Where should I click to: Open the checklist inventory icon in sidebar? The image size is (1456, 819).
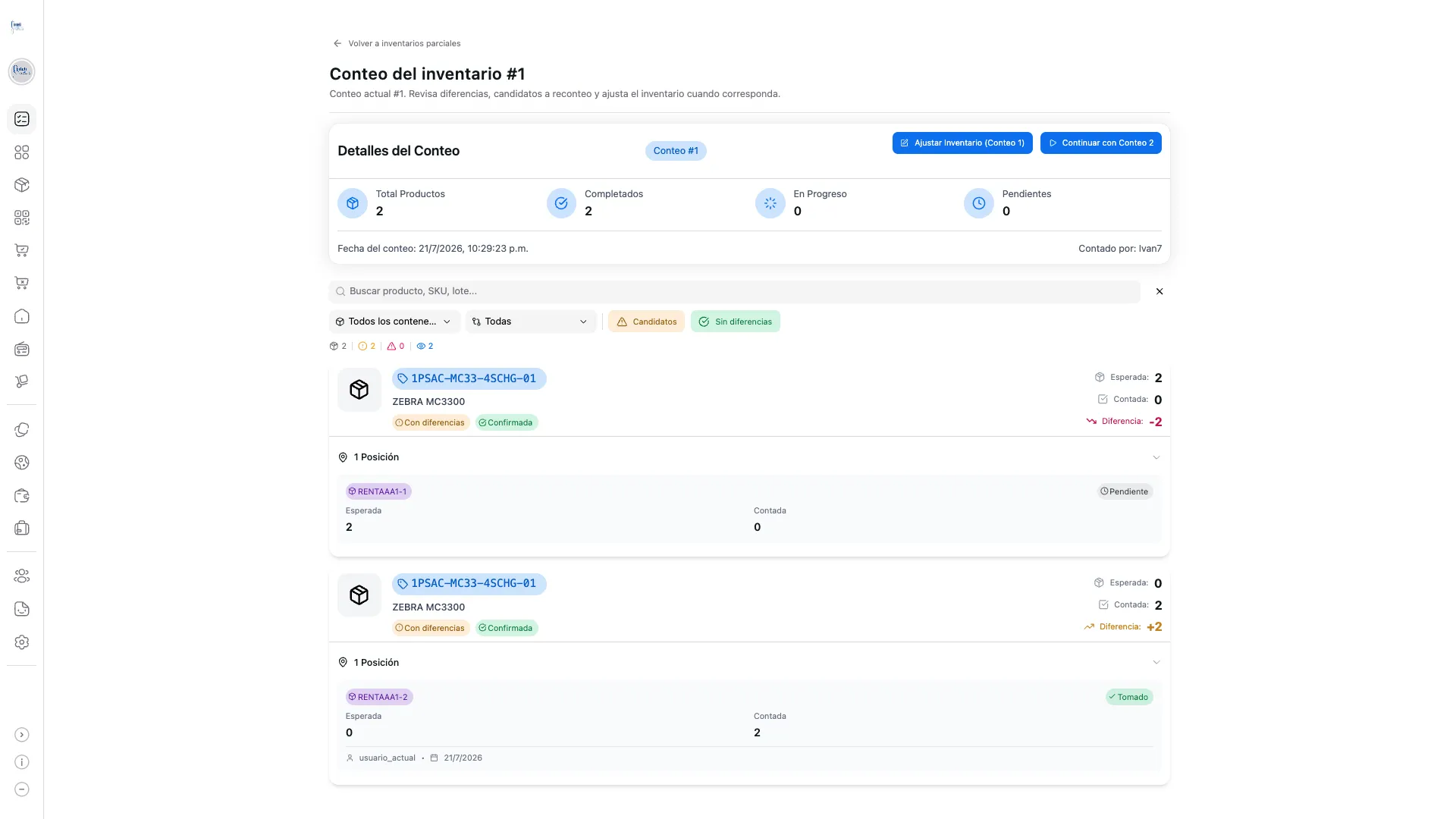point(22,119)
